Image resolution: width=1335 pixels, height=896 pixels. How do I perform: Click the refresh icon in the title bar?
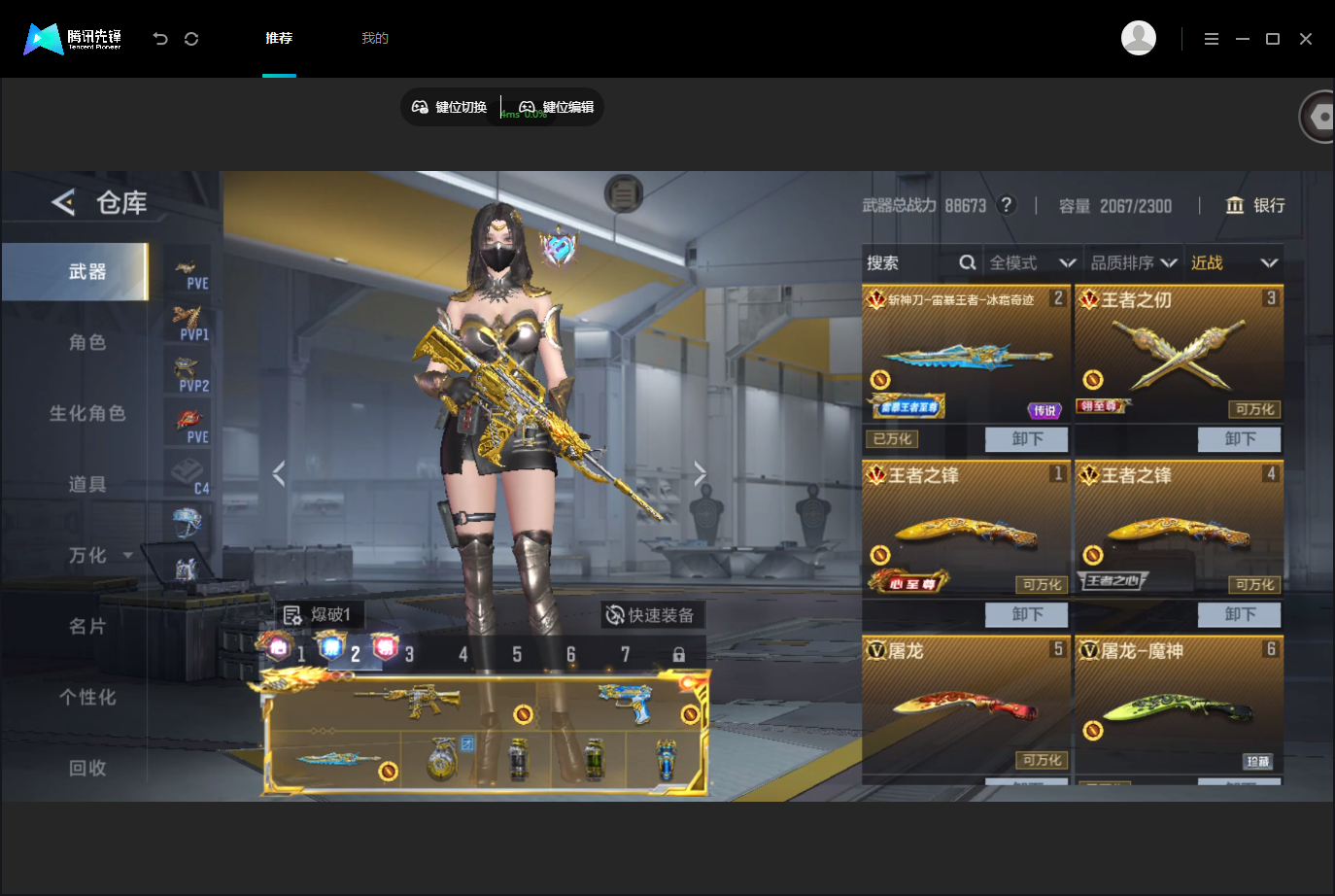pyautogui.click(x=191, y=39)
